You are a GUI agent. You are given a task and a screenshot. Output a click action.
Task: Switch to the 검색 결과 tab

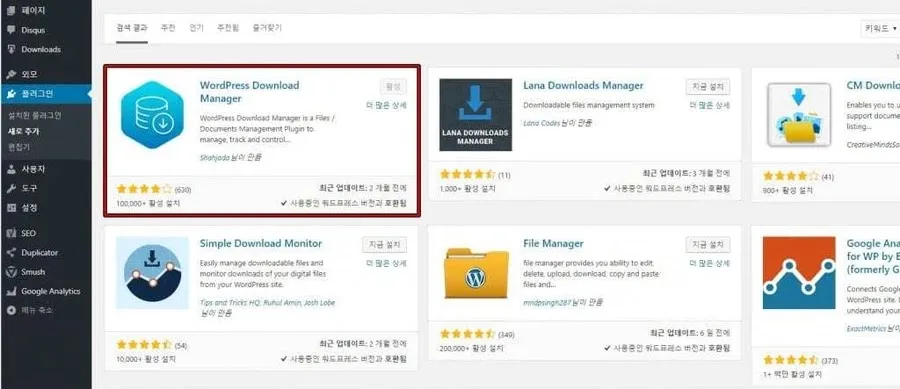(x=132, y=28)
